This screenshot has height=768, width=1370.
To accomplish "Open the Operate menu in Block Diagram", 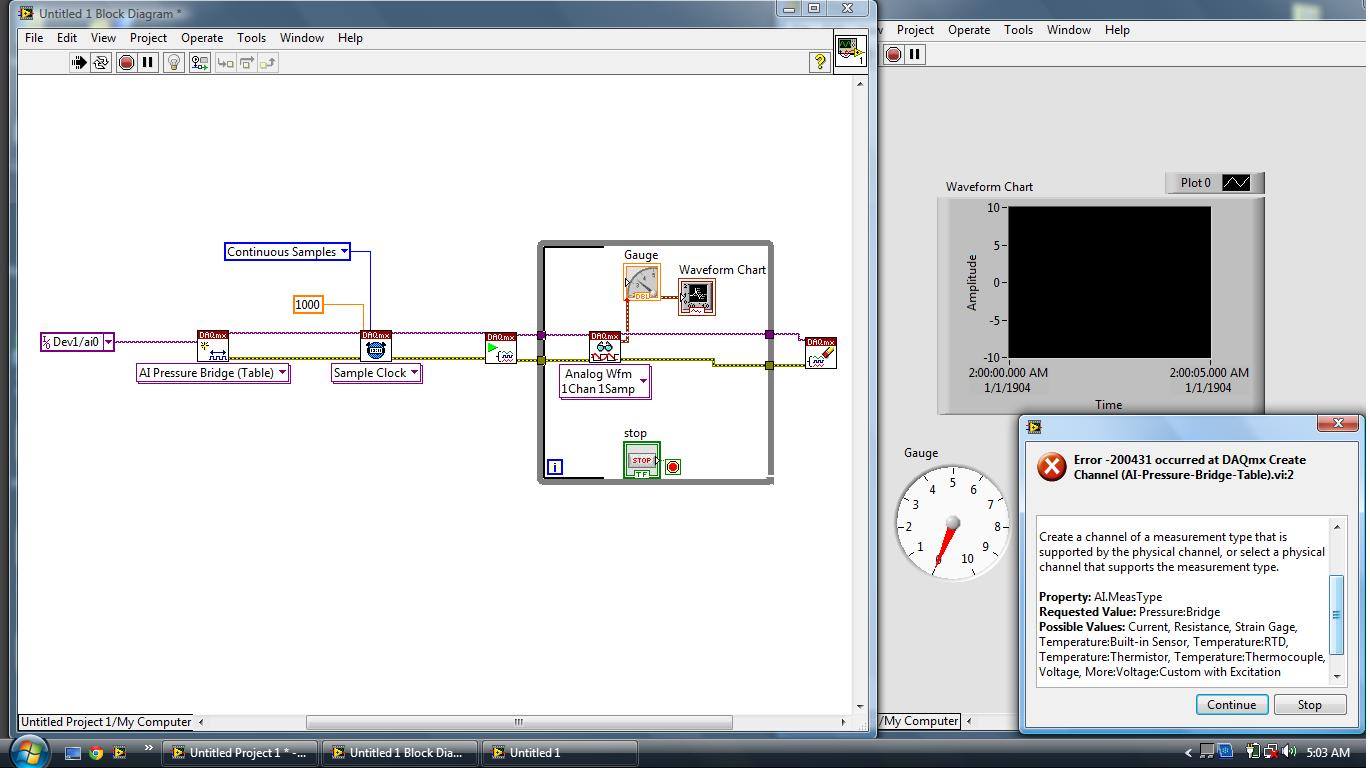I will tap(202, 38).
